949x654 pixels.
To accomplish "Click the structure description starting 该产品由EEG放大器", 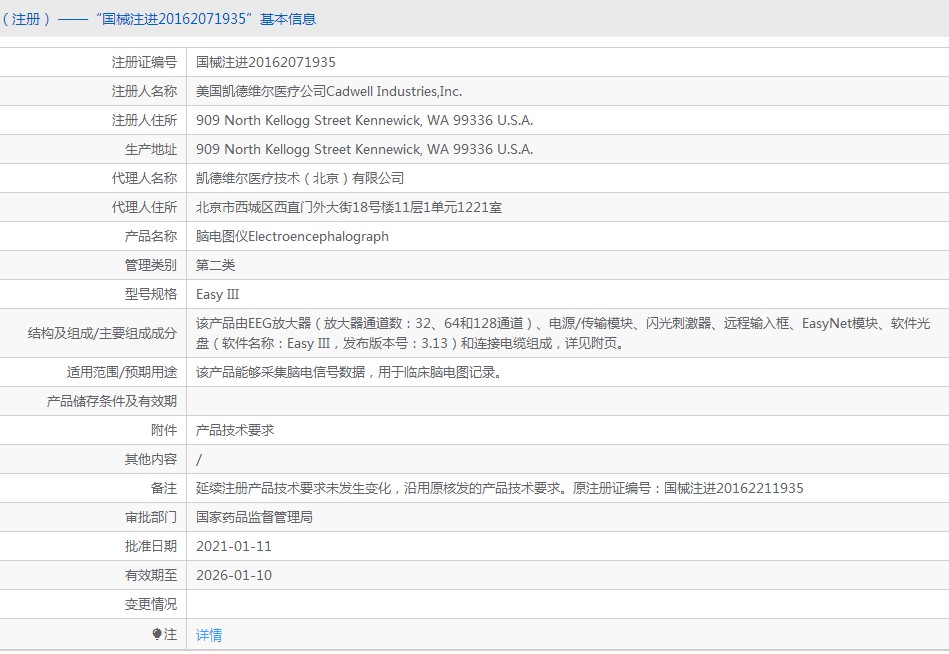I will [x=563, y=333].
